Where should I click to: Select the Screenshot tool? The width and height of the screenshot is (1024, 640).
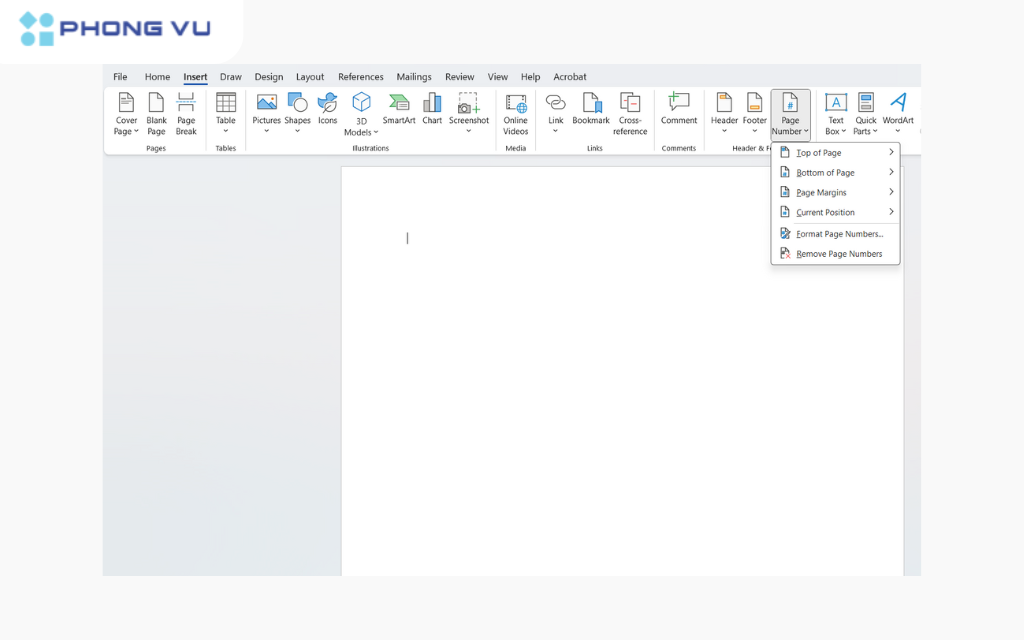[x=468, y=110]
